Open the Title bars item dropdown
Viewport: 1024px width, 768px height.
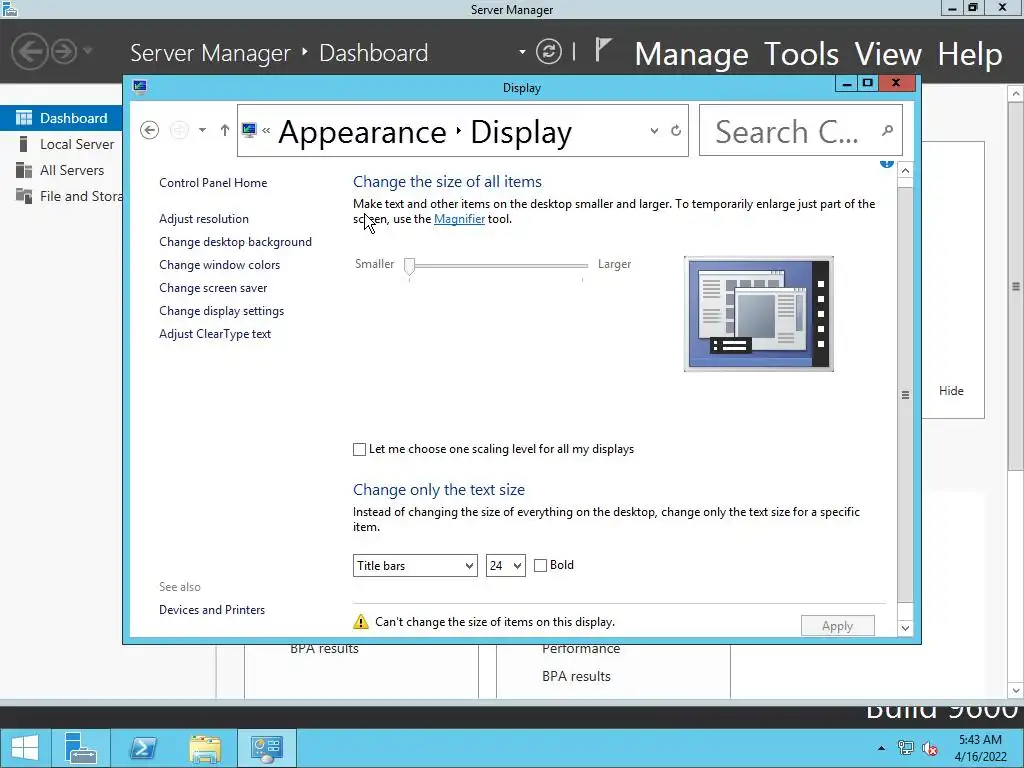point(415,566)
